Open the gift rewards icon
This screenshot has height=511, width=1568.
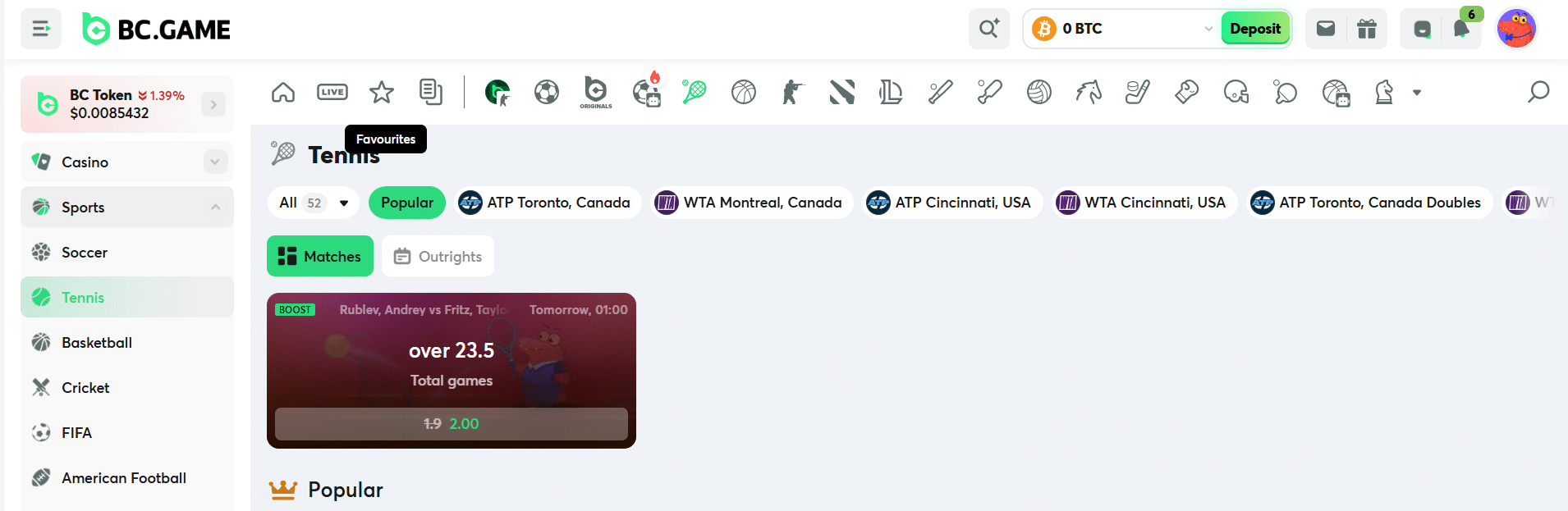tap(1367, 29)
